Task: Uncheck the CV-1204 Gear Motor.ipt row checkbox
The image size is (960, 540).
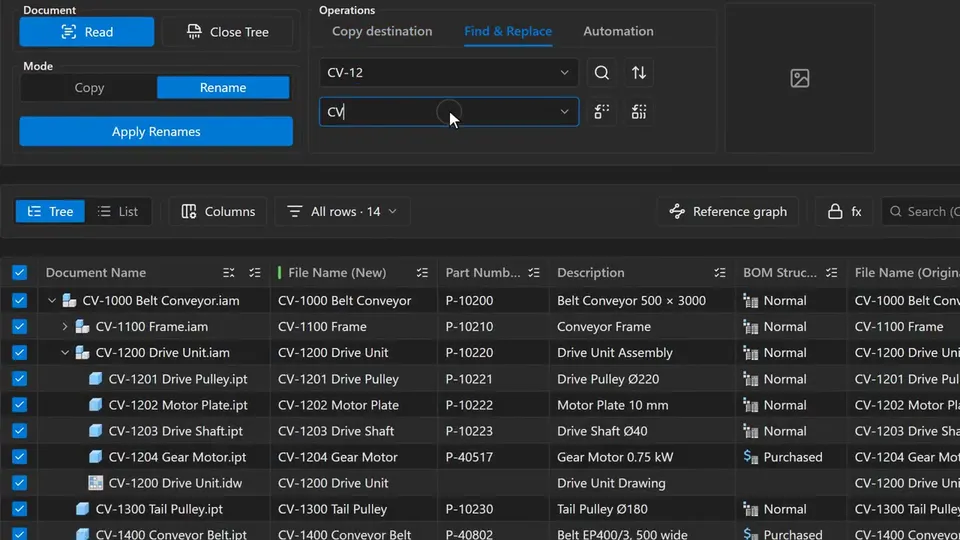Action: pyautogui.click(x=20, y=457)
